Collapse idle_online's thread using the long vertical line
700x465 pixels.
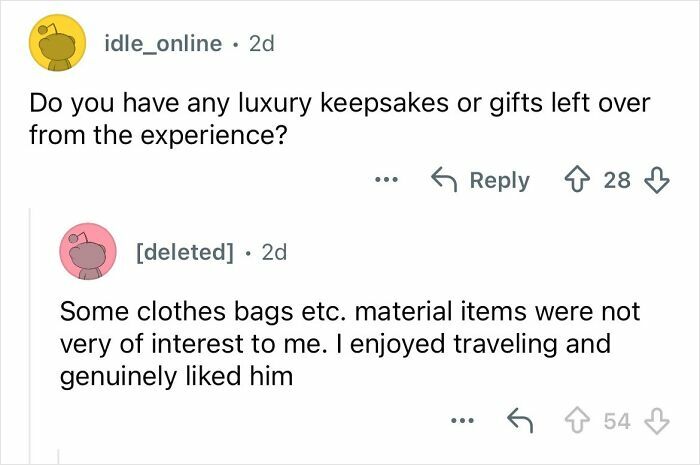point(30,330)
